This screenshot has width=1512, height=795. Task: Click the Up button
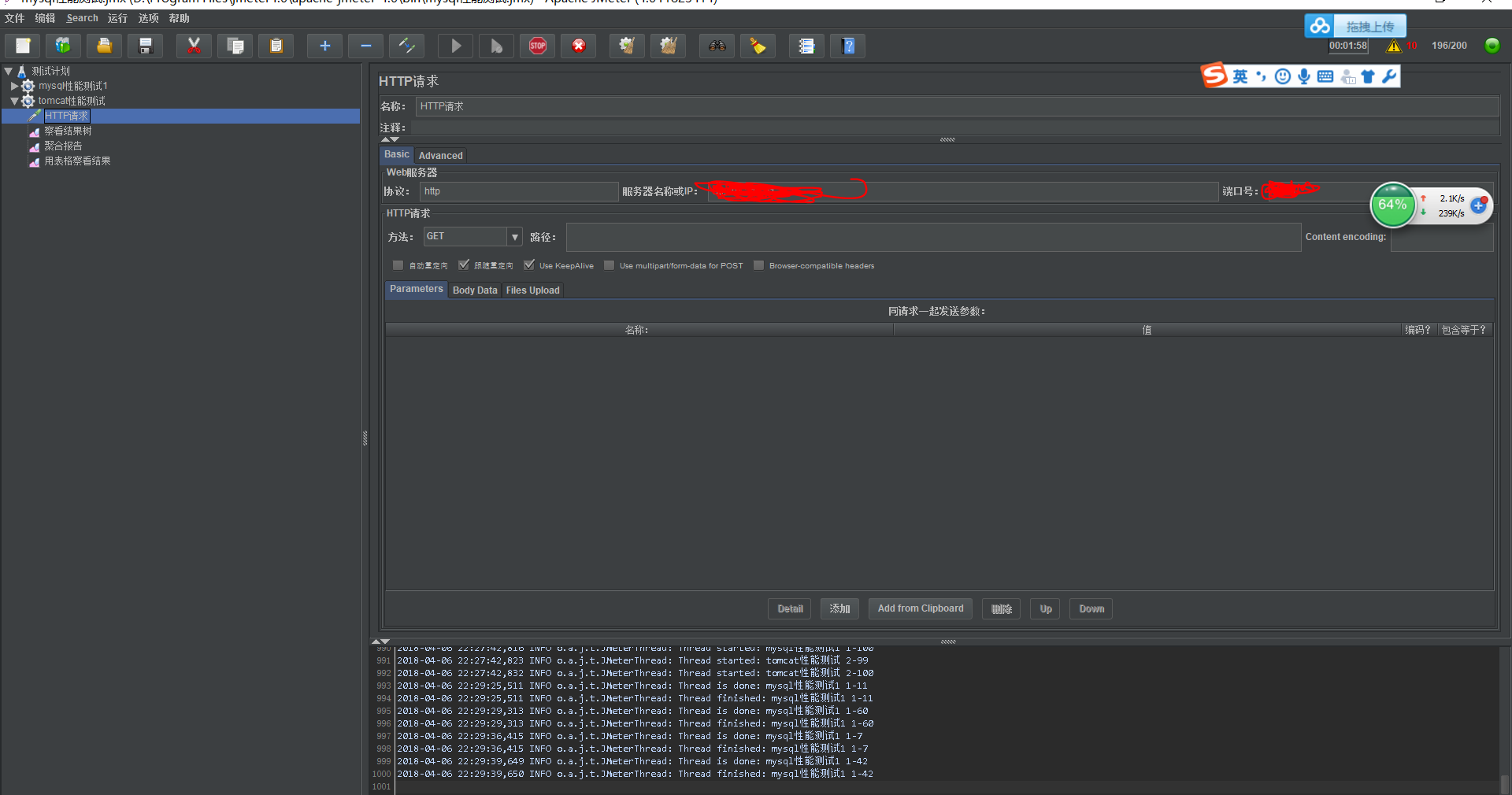coord(1045,608)
